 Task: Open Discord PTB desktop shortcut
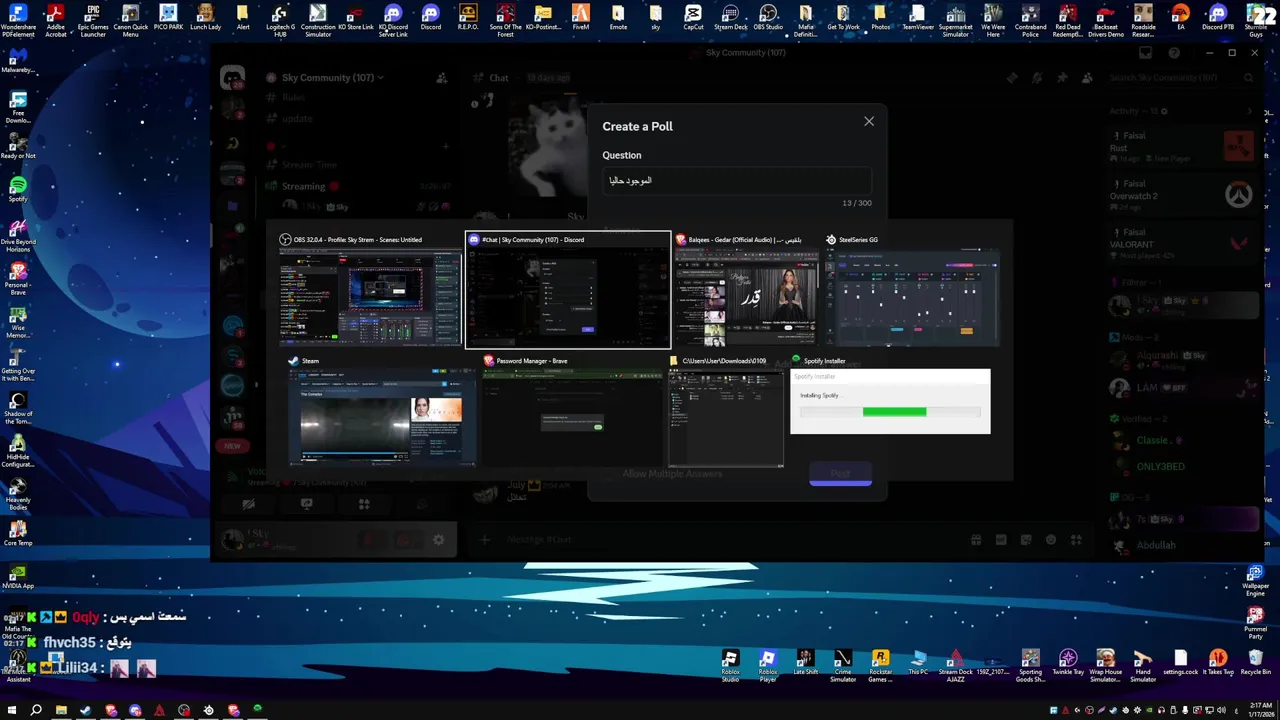pos(1218,17)
